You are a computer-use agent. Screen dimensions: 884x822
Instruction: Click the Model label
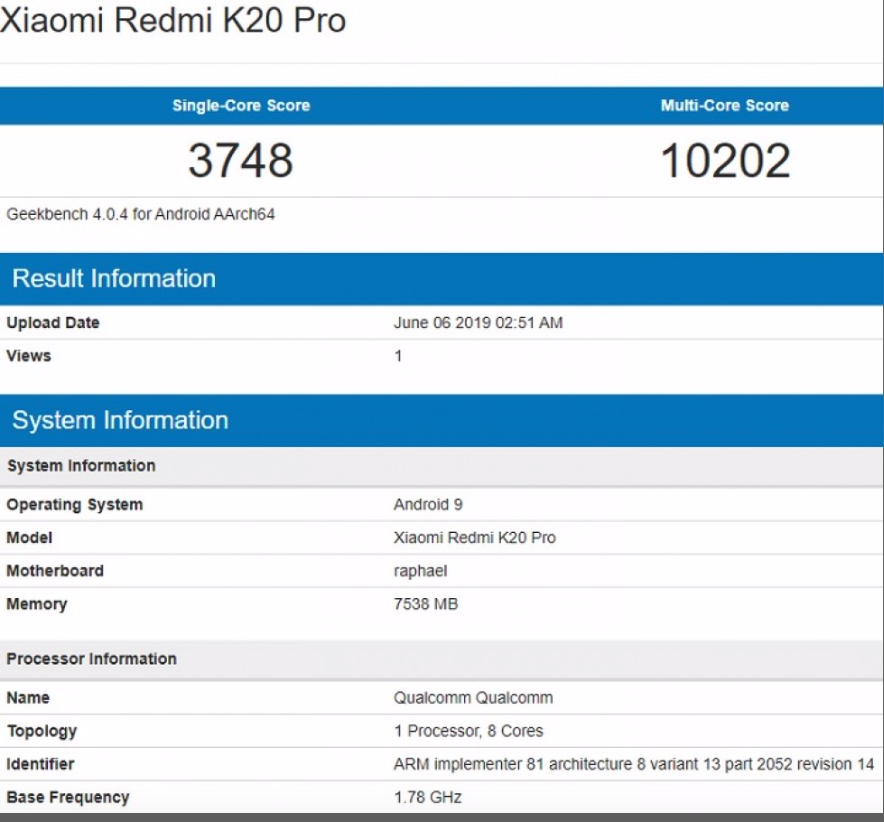click(x=29, y=537)
